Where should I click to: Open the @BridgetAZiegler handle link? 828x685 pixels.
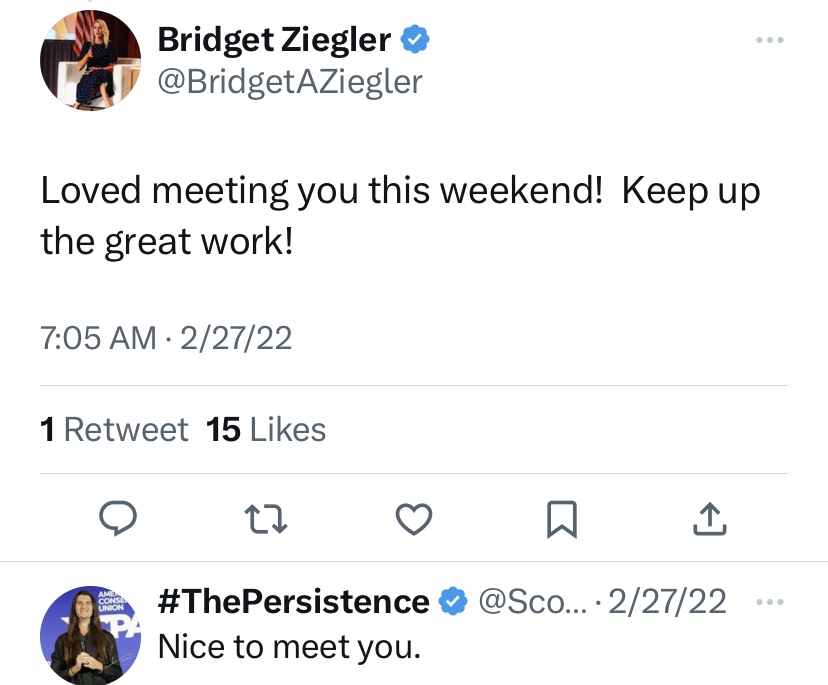pyautogui.click(x=290, y=80)
